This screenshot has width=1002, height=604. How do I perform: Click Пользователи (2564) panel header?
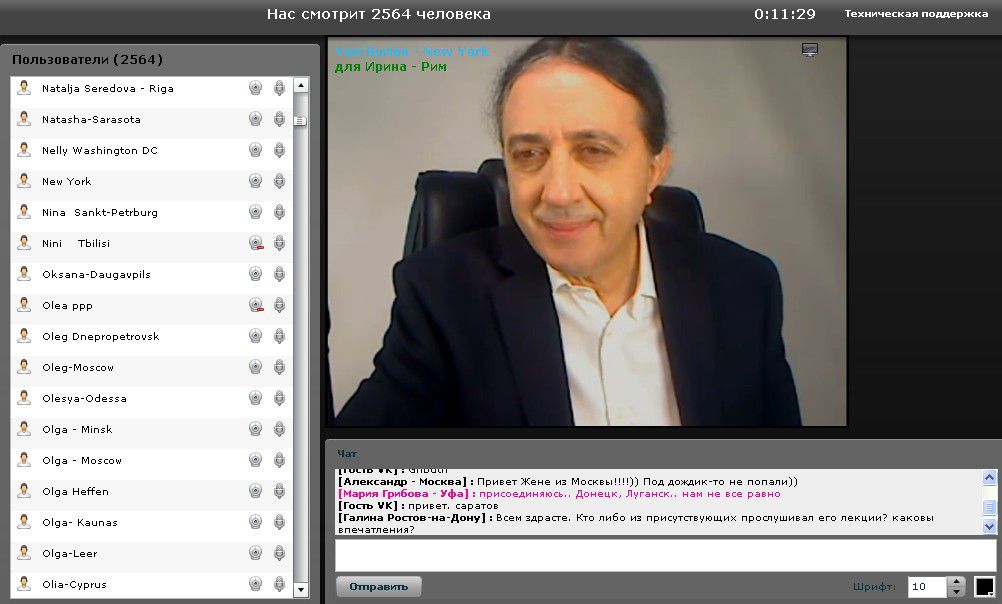click(x=88, y=59)
